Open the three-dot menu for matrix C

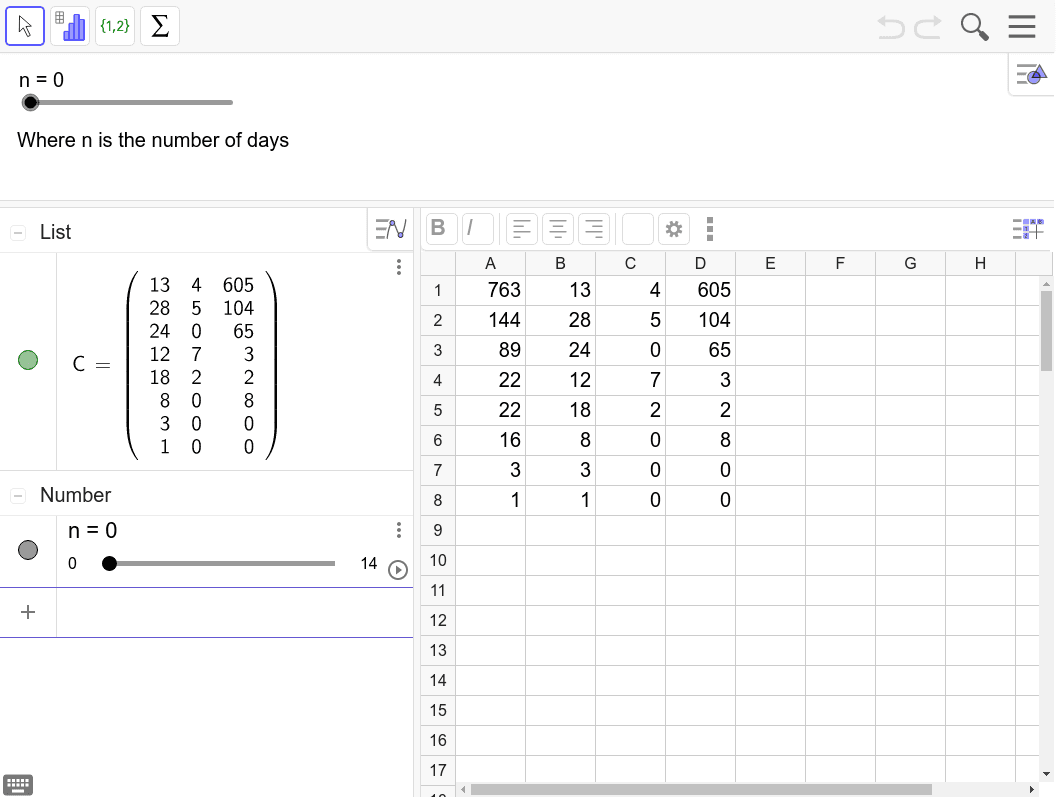tap(399, 267)
